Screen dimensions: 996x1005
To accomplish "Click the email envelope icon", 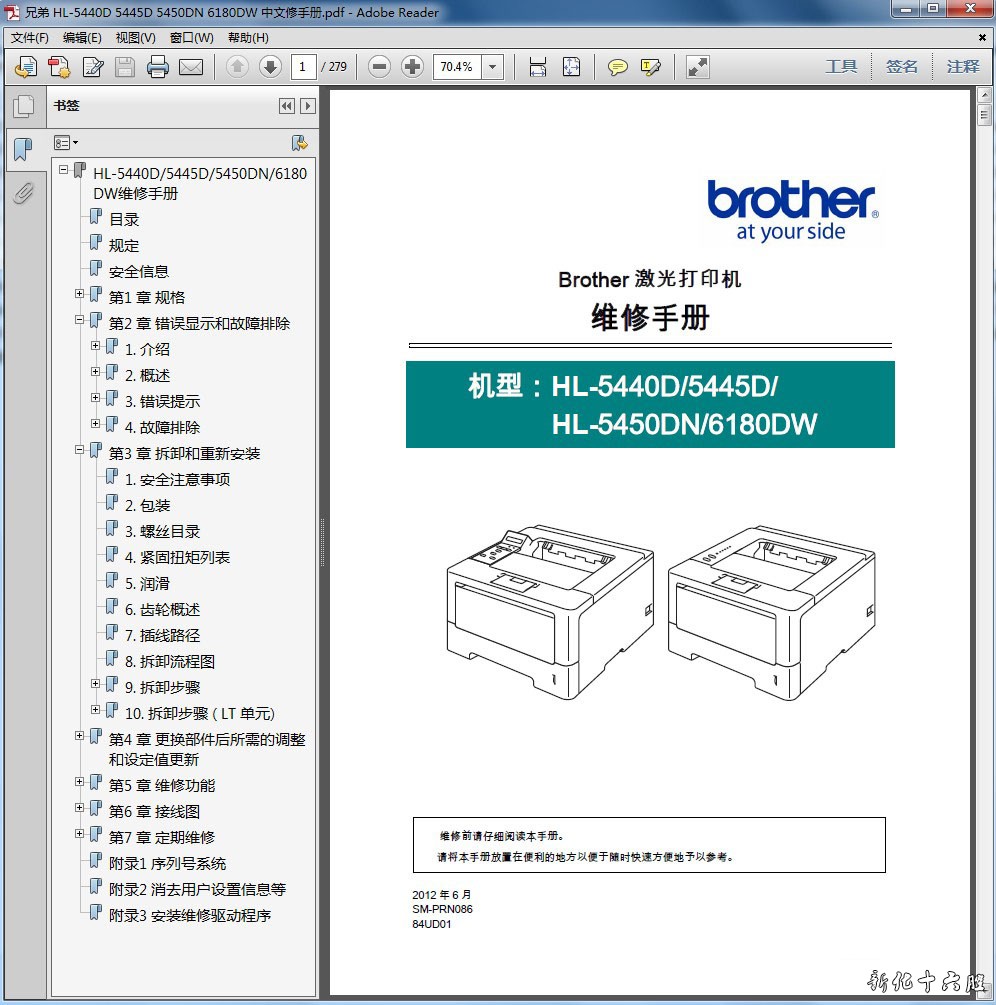I will point(190,67).
